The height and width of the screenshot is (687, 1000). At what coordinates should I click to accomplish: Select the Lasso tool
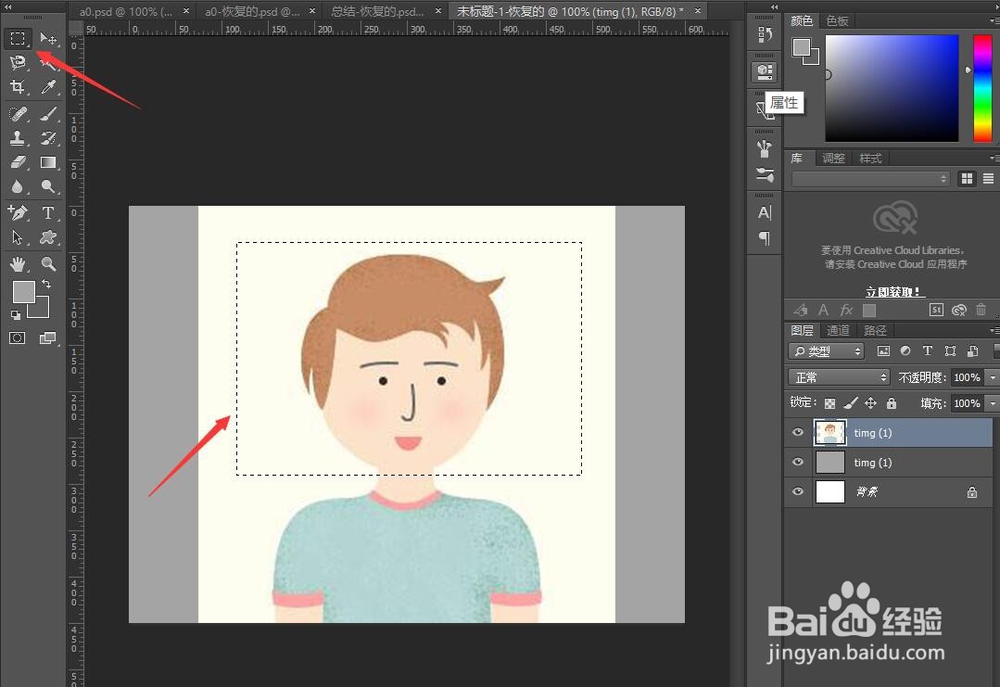coord(17,62)
